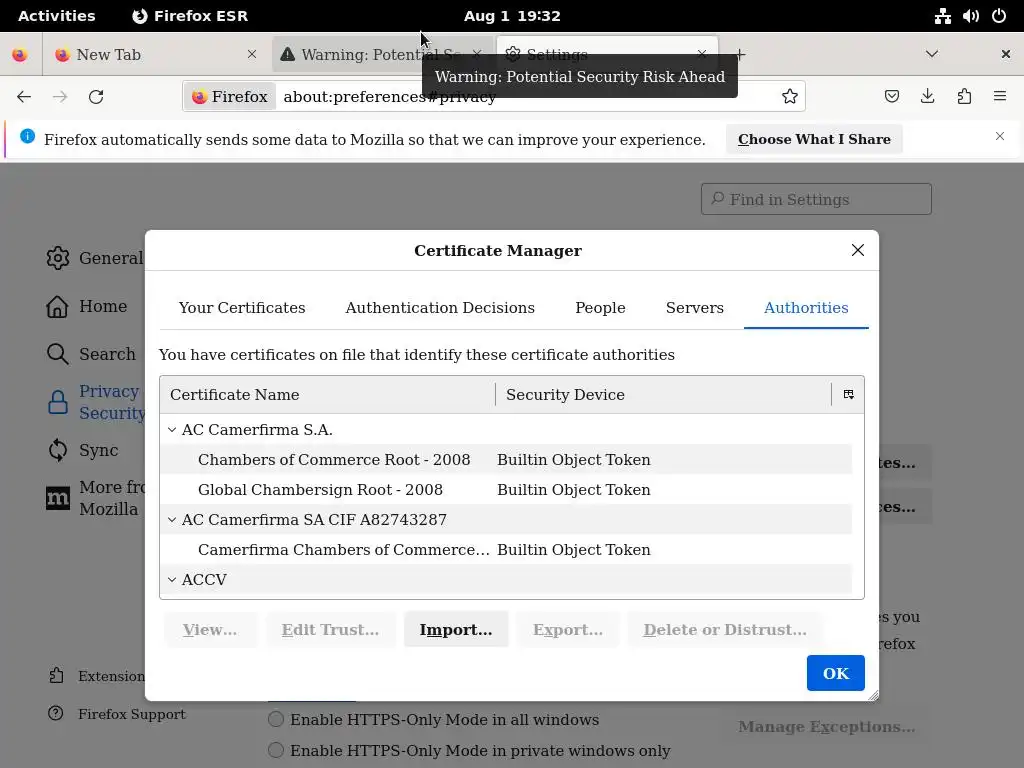Confirm with the OK button

835,673
